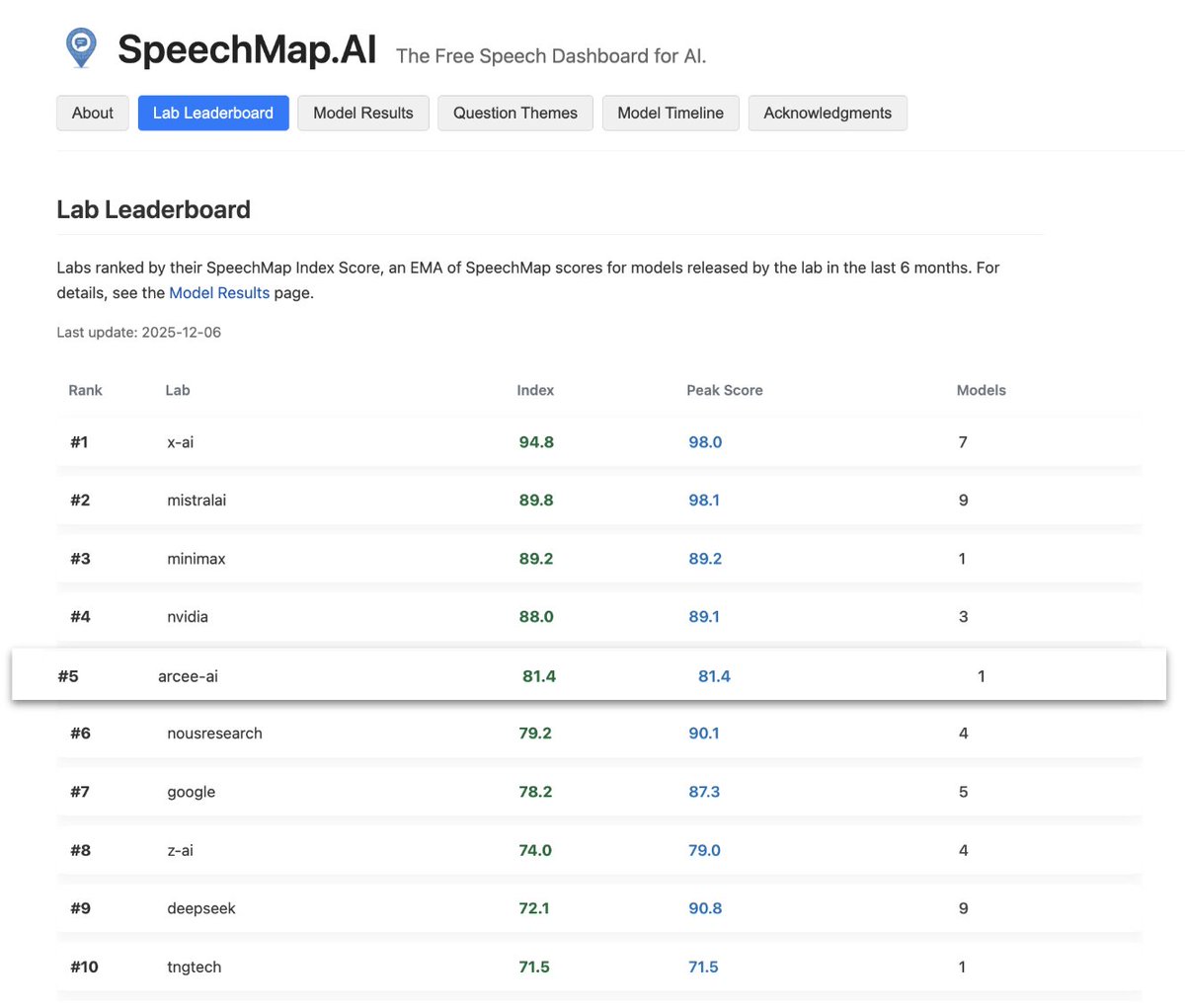Click z-ai's peak score 79.0

point(705,850)
